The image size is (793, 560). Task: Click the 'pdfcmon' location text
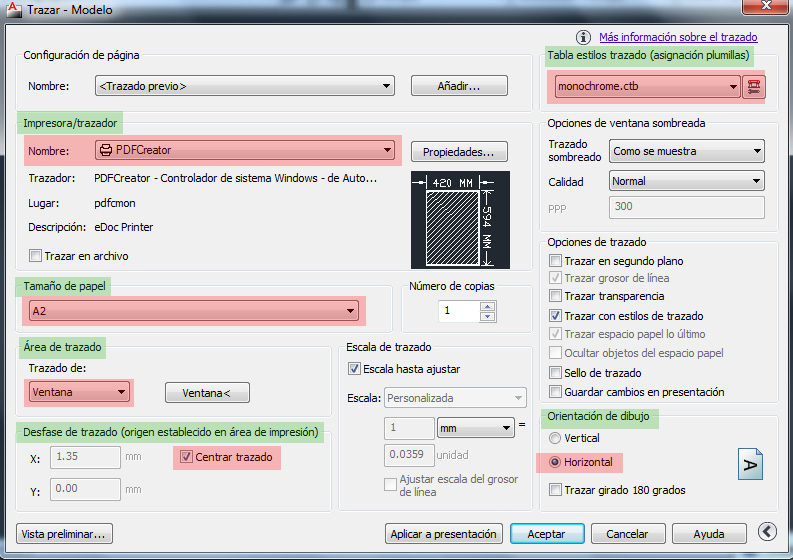pos(115,203)
